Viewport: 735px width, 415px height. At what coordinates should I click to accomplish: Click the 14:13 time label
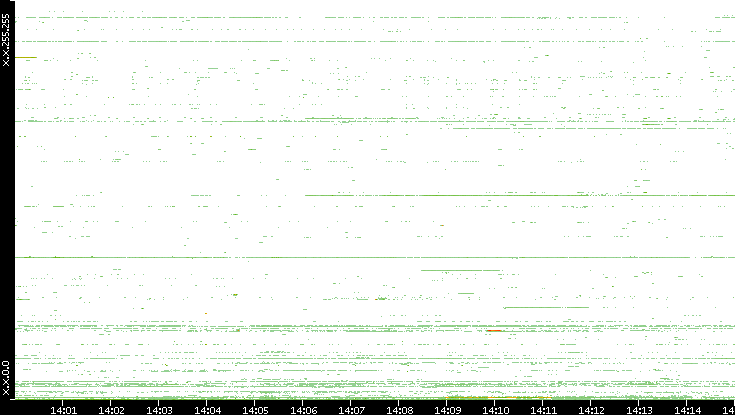tap(640, 410)
